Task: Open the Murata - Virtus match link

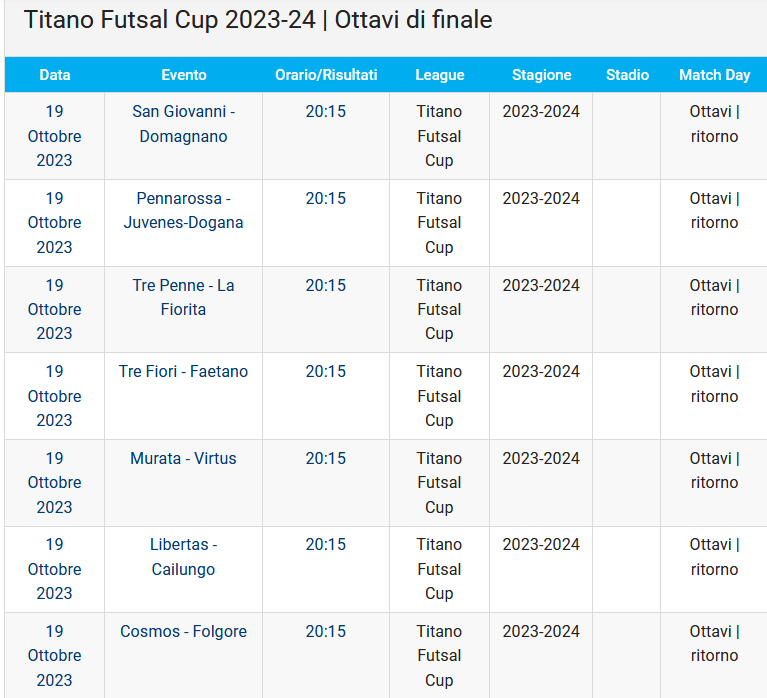Action: (x=183, y=458)
